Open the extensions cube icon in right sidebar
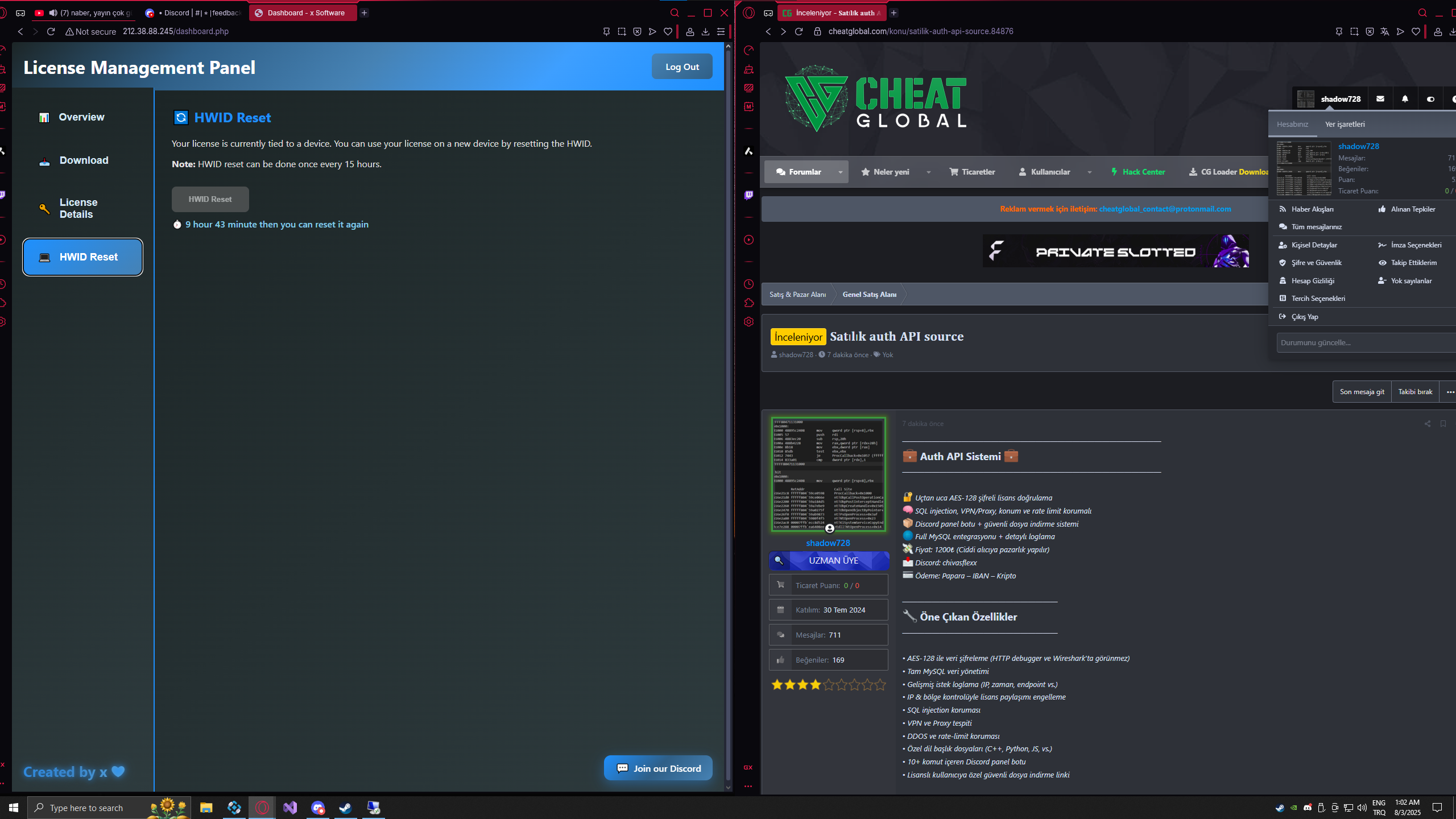The width and height of the screenshot is (1456, 819). click(748, 303)
